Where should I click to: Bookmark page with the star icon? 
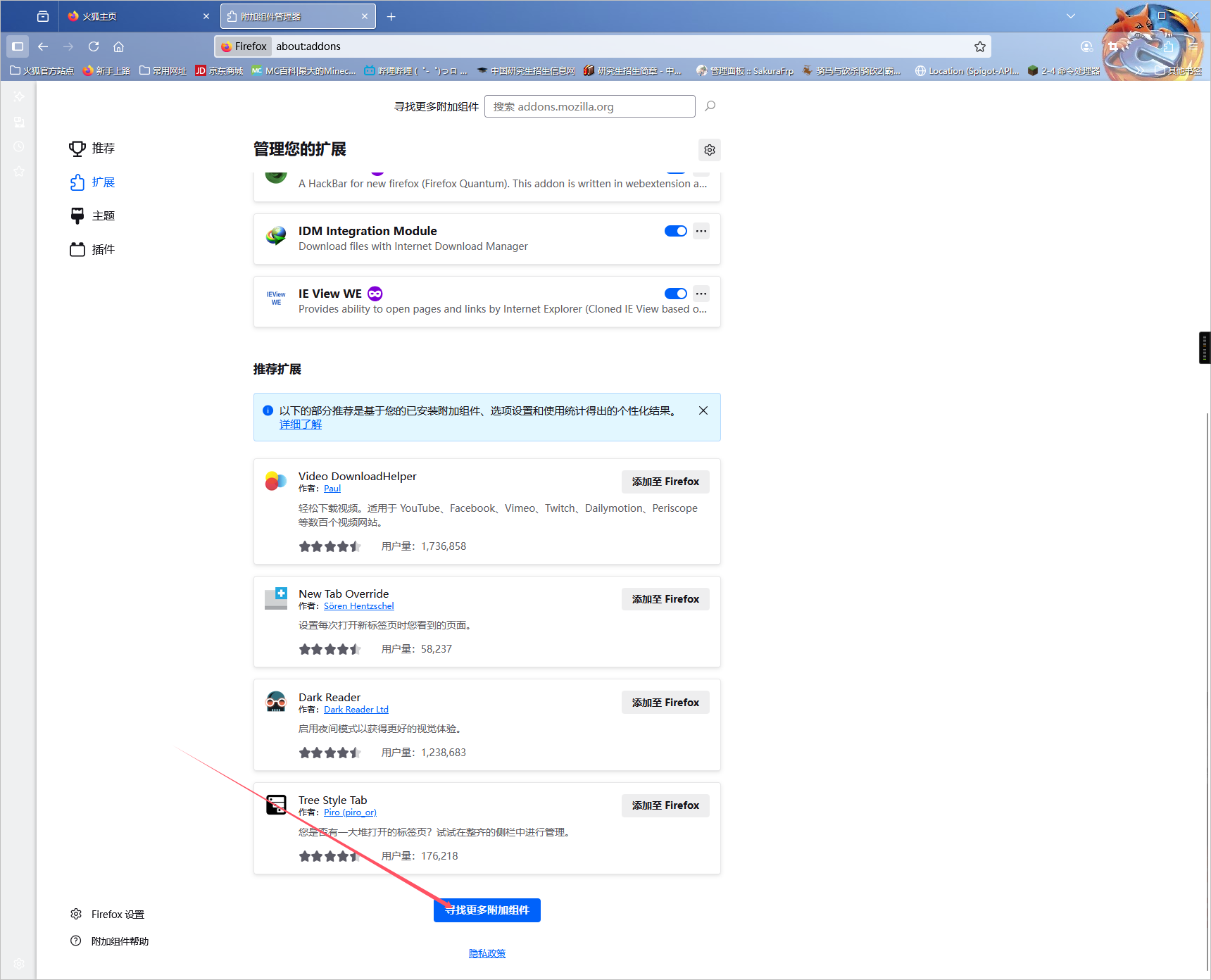[979, 46]
